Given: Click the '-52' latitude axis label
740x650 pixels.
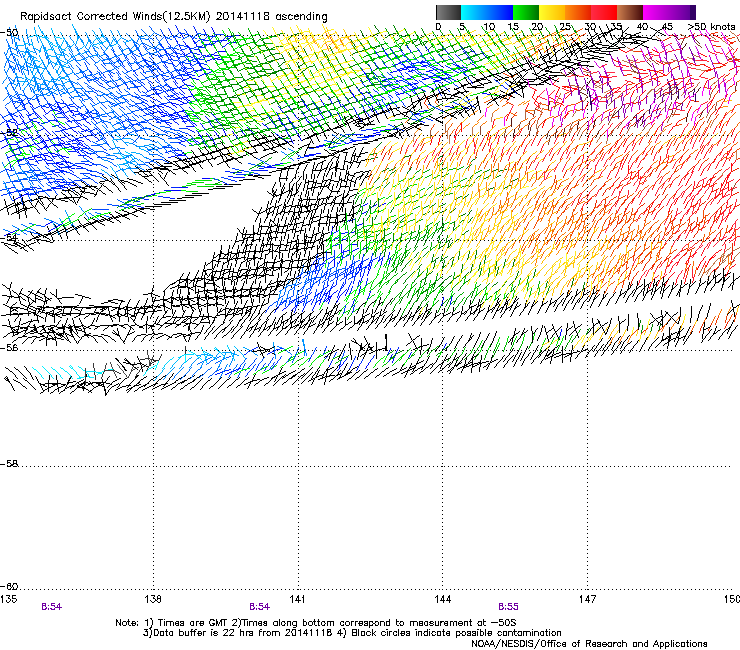Looking at the screenshot, I should tap(9, 132).
